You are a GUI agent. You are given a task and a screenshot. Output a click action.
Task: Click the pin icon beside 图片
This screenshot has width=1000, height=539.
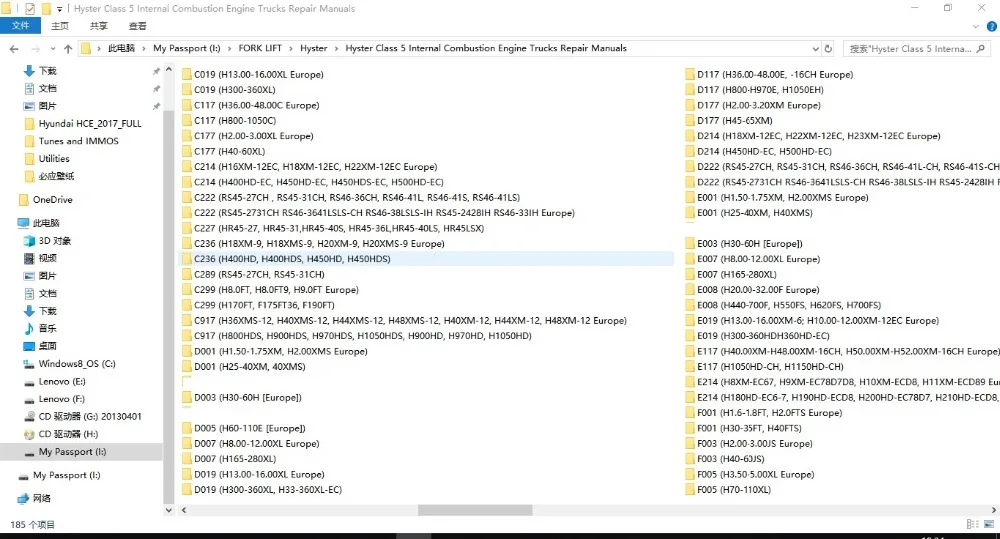156,106
